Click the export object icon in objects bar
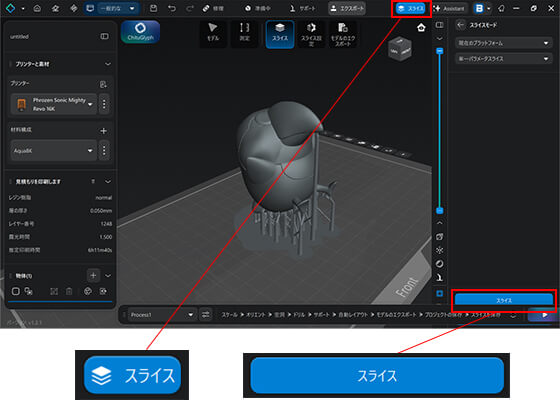Viewport: 560px width, 420px height. click(x=103, y=291)
